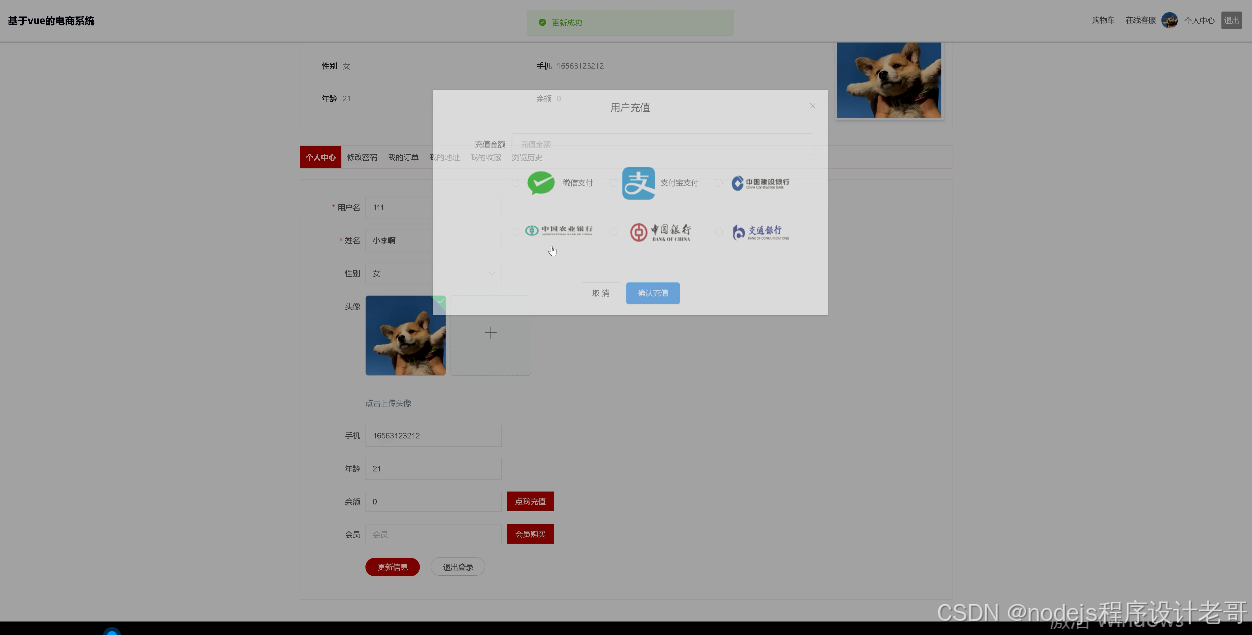Click the 姓名 input field
Viewport: 1252px width, 635px height.
click(x=433, y=240)
